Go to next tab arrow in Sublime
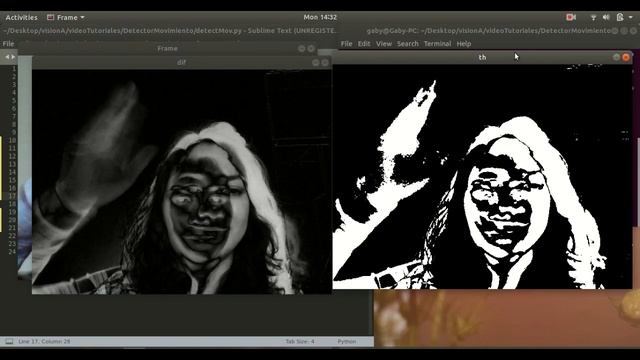The height and width of the screenshot is (360, 640). 13,57
